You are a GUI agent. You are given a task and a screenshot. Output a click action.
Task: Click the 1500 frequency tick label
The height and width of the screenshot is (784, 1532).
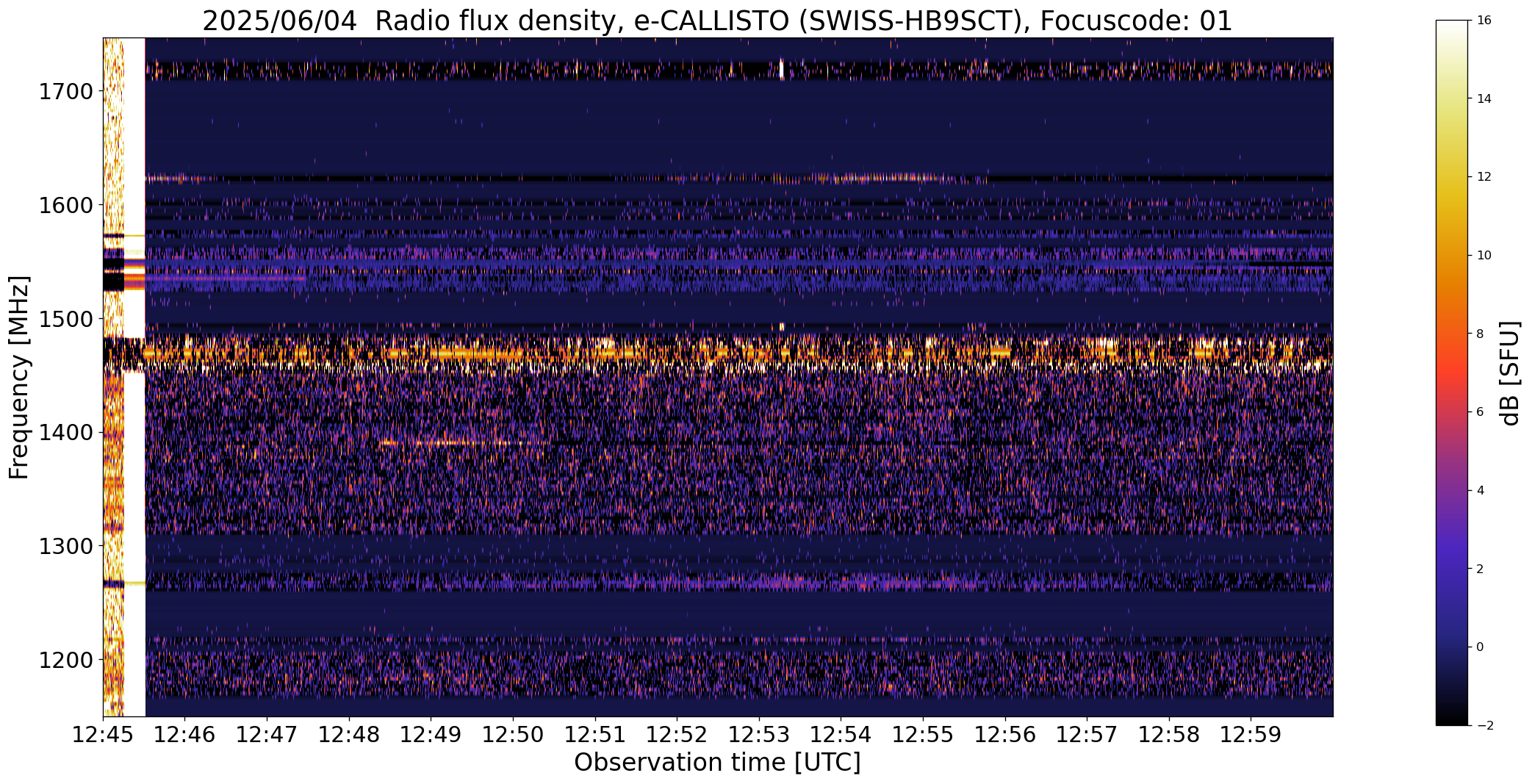[x=65, y=319]
